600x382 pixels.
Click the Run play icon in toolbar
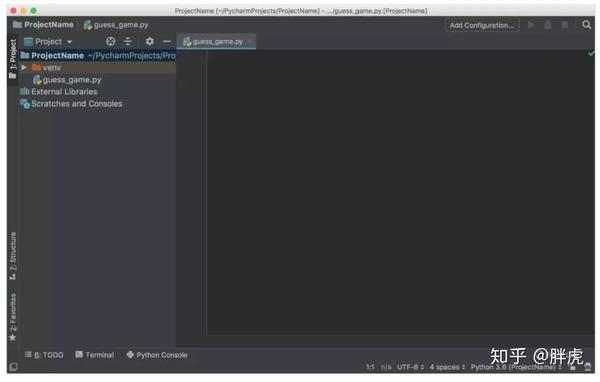pos(531,25)
